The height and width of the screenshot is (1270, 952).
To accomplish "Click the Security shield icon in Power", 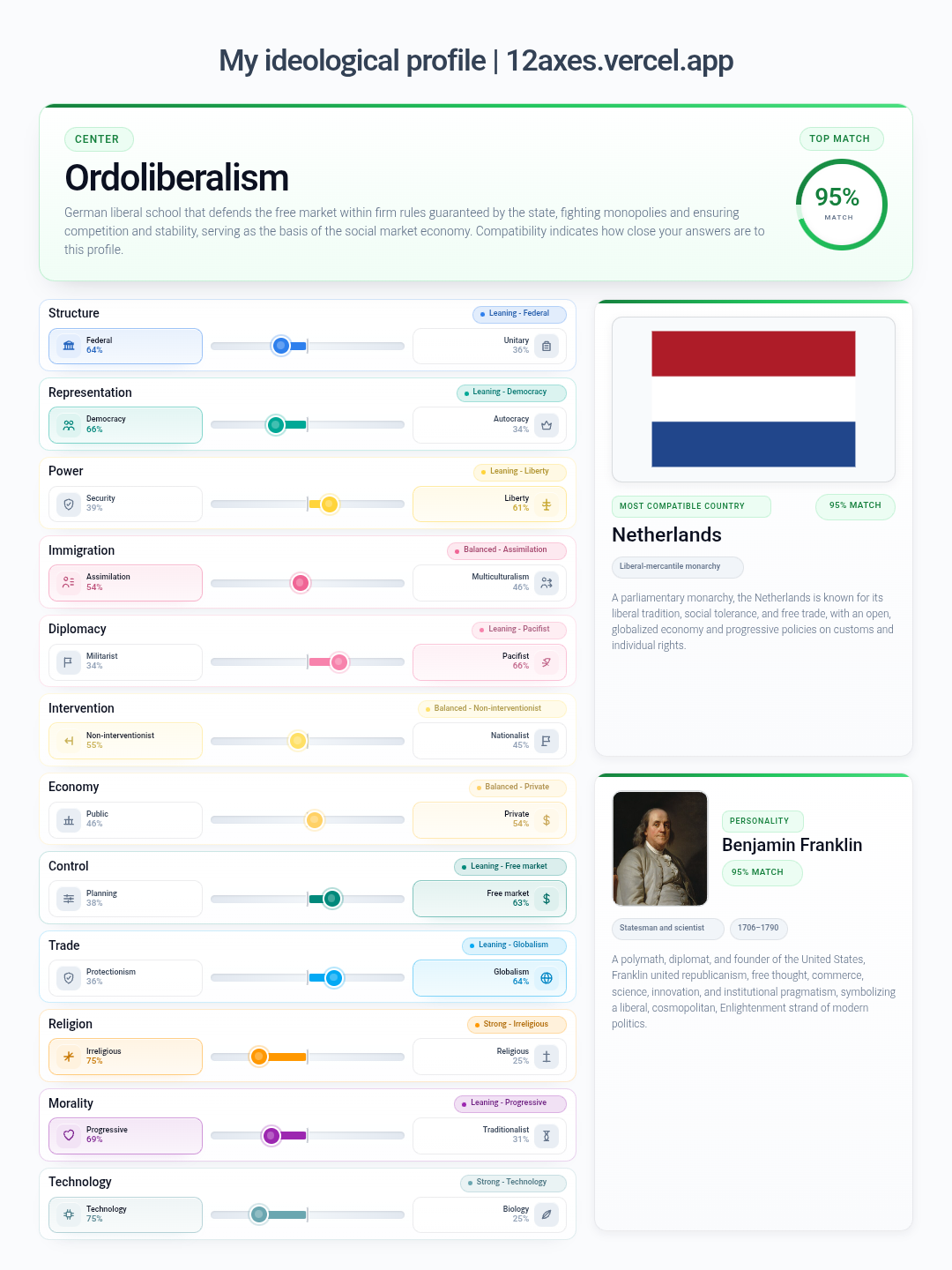I will (69, 504).
